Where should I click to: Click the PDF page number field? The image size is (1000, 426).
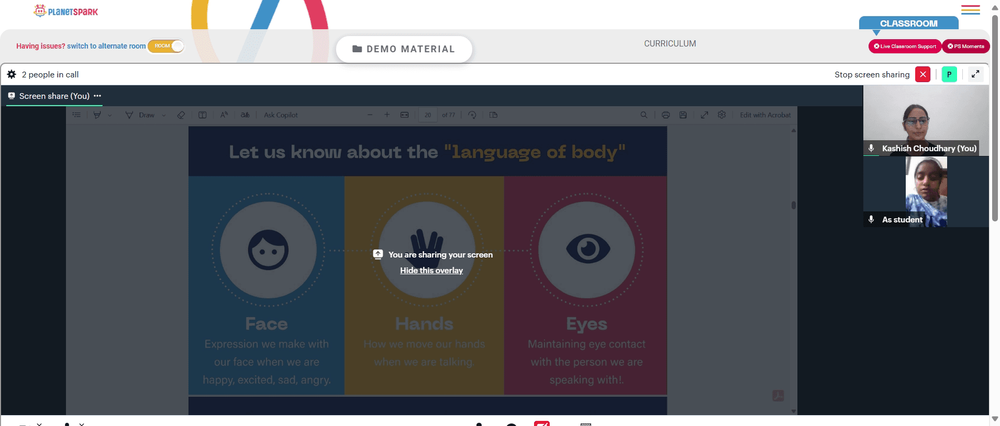pyautogui.click(x=427, y=115)
